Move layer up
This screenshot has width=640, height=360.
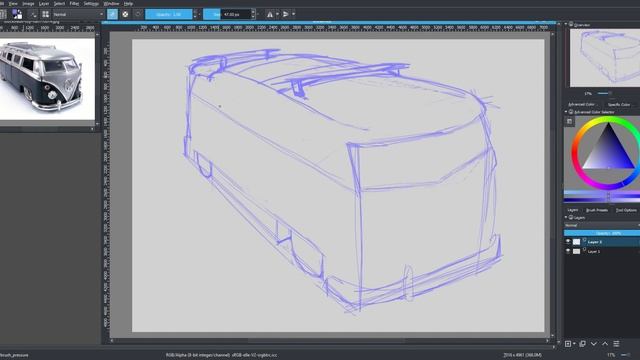point(605,344)
